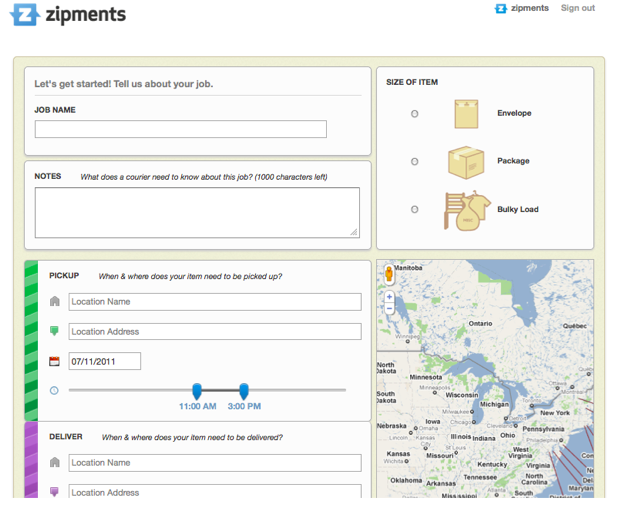The image size is (619, 505).
Task: Click the pickup calendar icon
Action: 54,361
